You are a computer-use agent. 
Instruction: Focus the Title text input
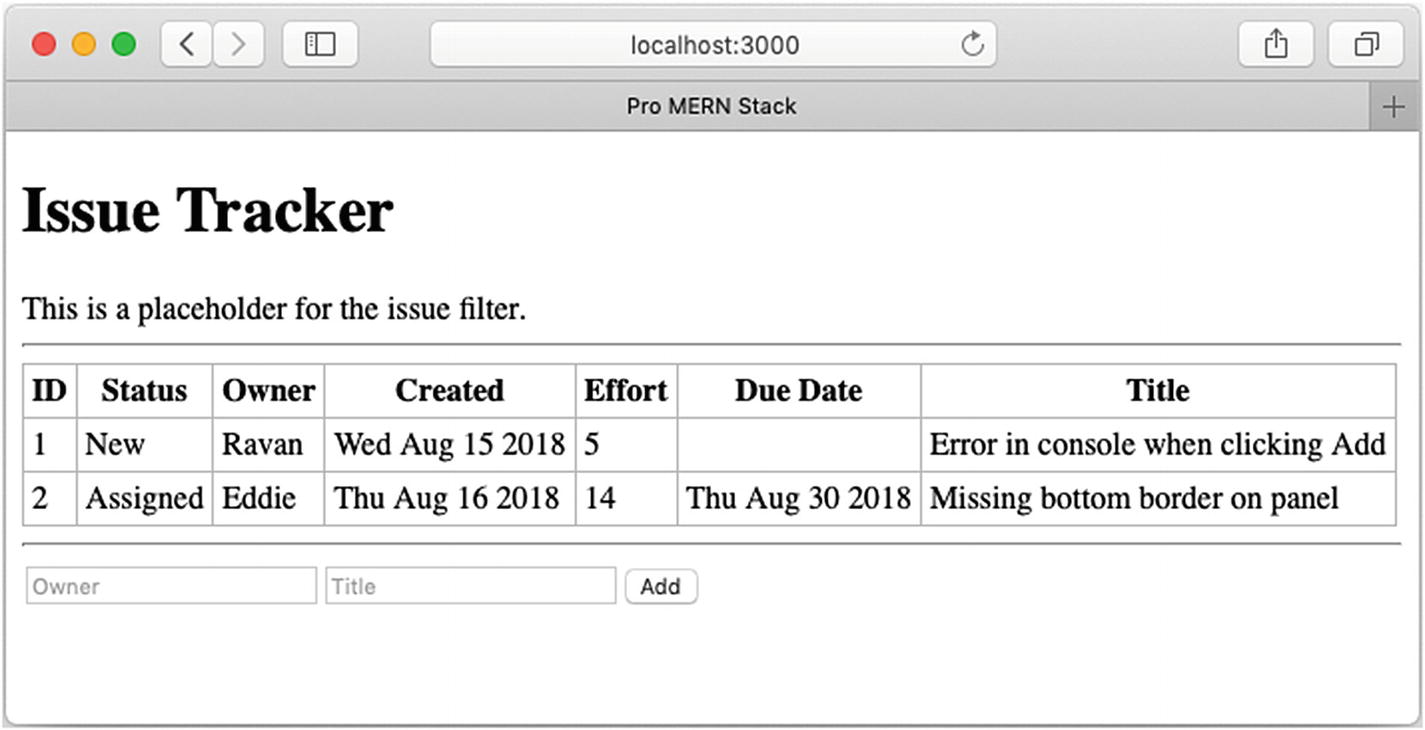470,586
